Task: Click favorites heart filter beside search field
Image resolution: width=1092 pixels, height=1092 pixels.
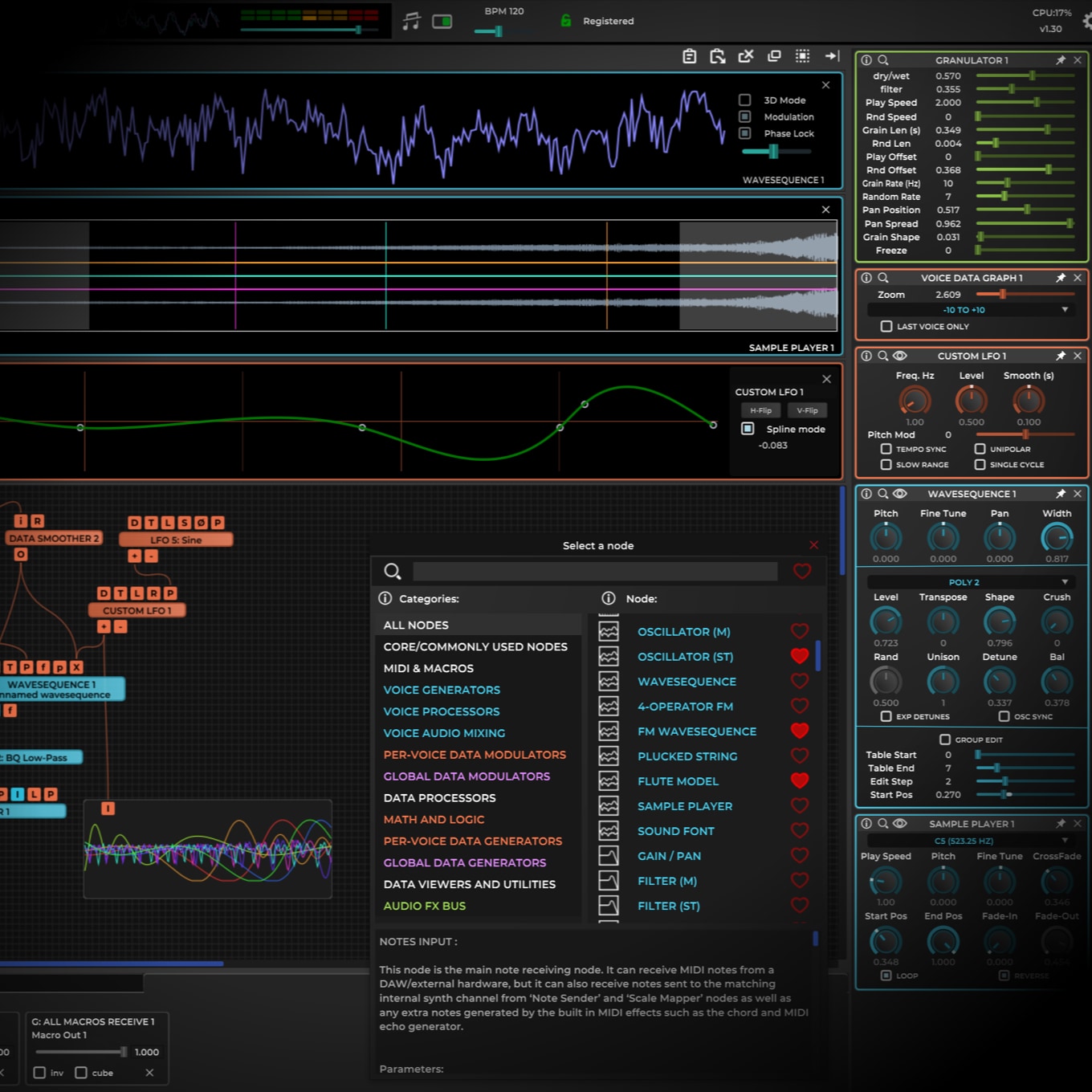Action: click(x=802, y=571)
